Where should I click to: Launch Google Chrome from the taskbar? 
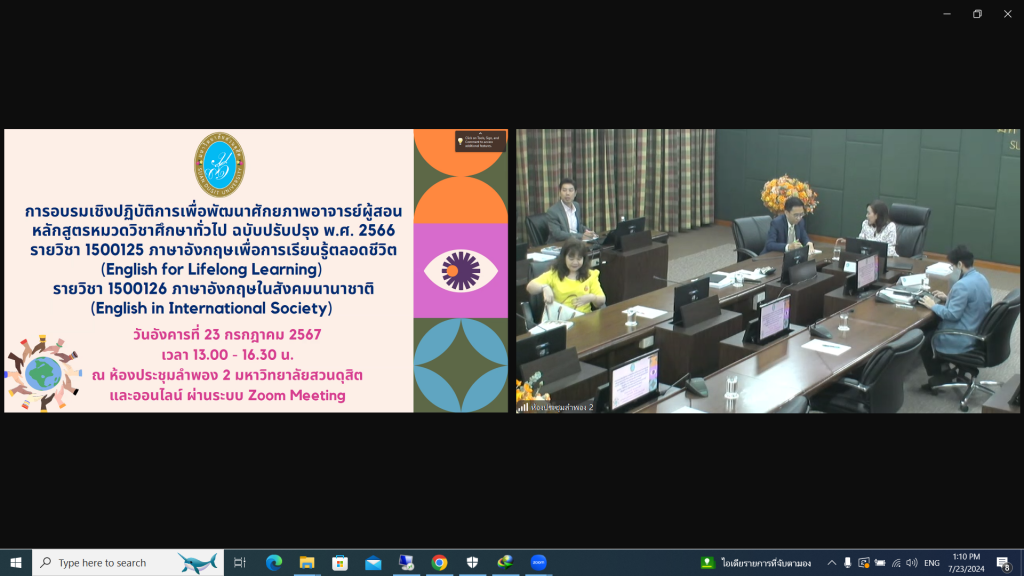439,563
